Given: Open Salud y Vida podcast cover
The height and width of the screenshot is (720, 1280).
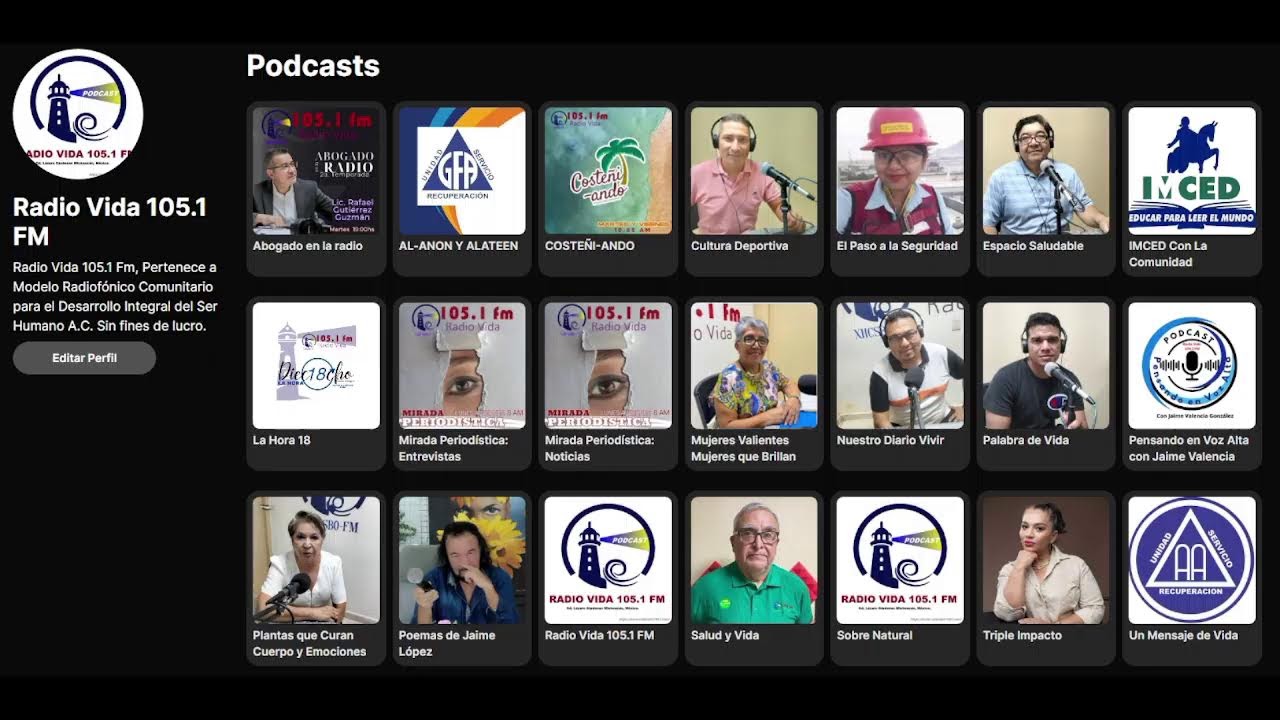Looking at the screenshot, I should [754, 561].
